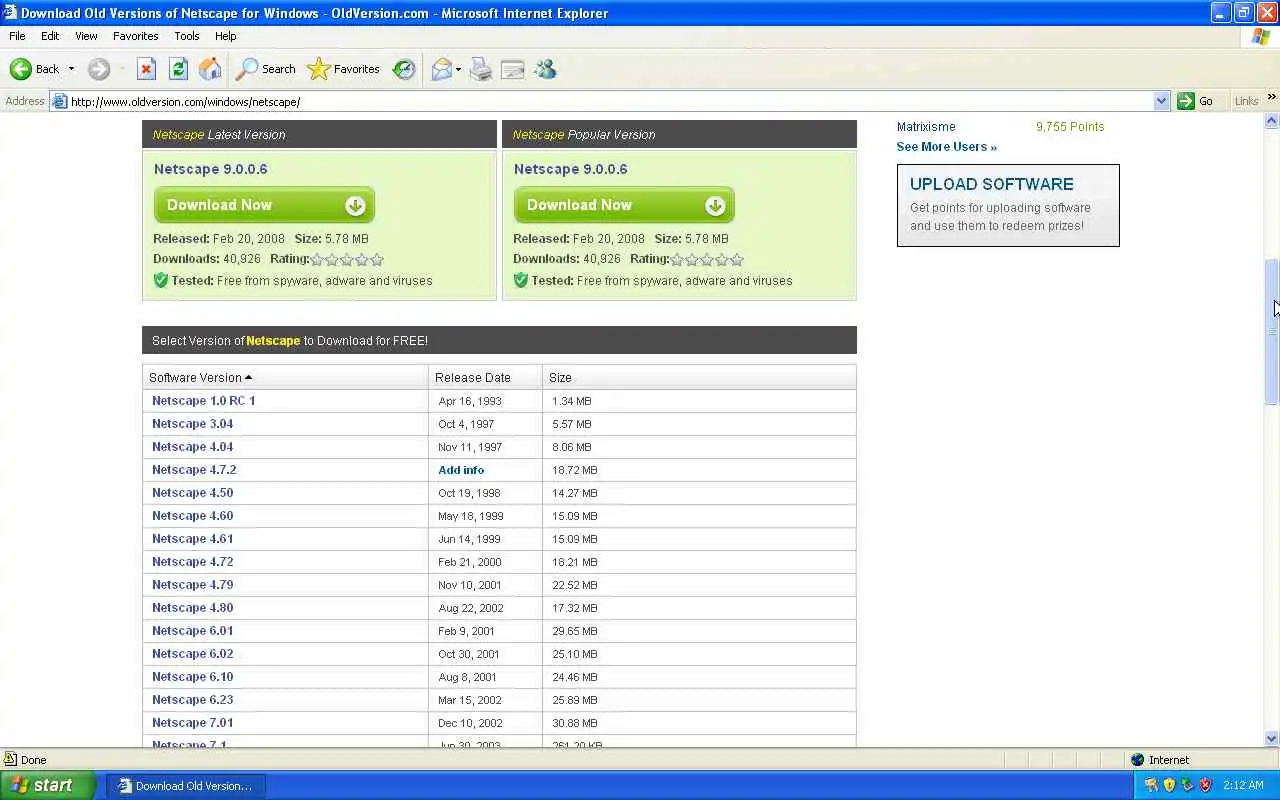Open the Tools menu
The width and height of the screenshot is (1280, 800).
[x=187, y=36]
